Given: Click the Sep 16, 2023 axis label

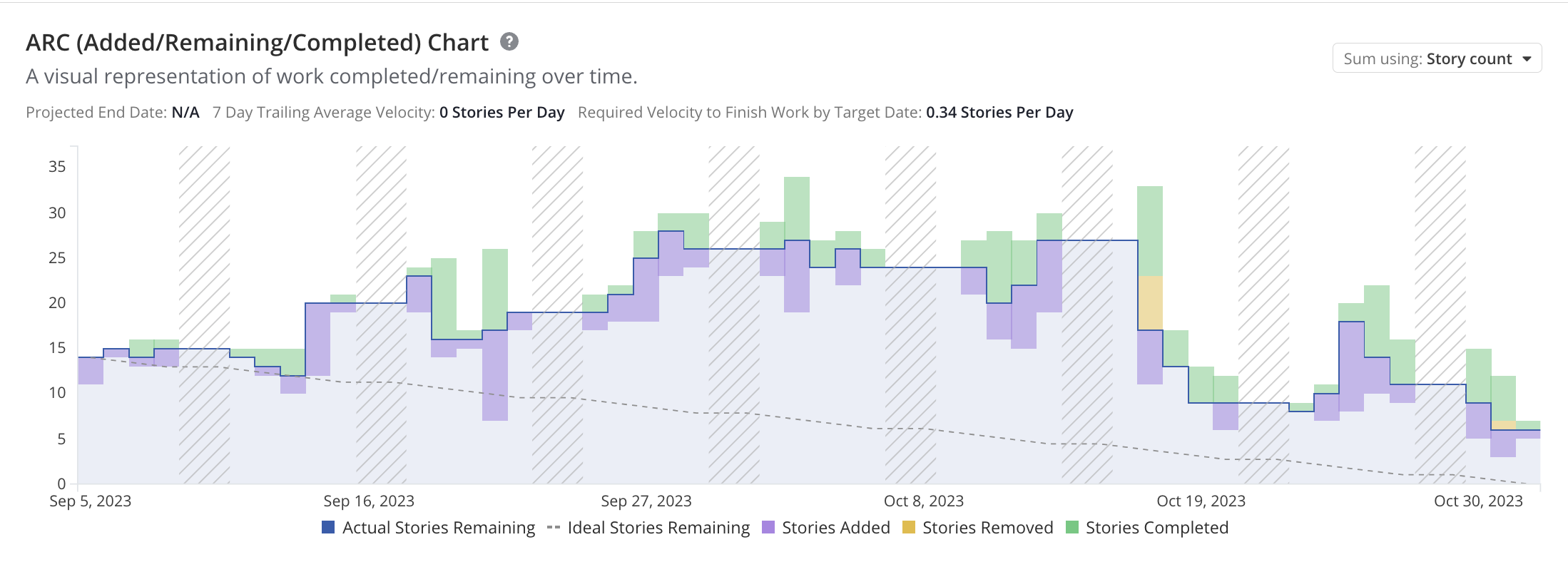Looking at the screenshot, I should pyautogui.click(x=369, y=501).
